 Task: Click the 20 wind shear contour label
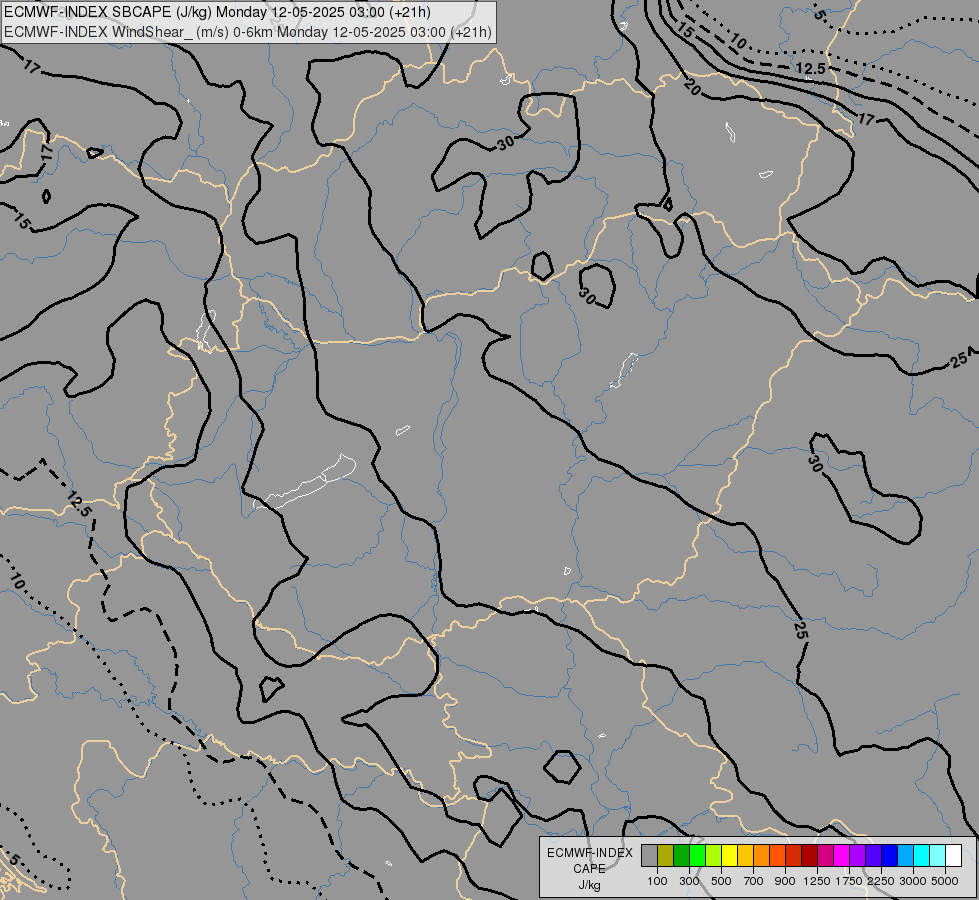click(692, 87)
